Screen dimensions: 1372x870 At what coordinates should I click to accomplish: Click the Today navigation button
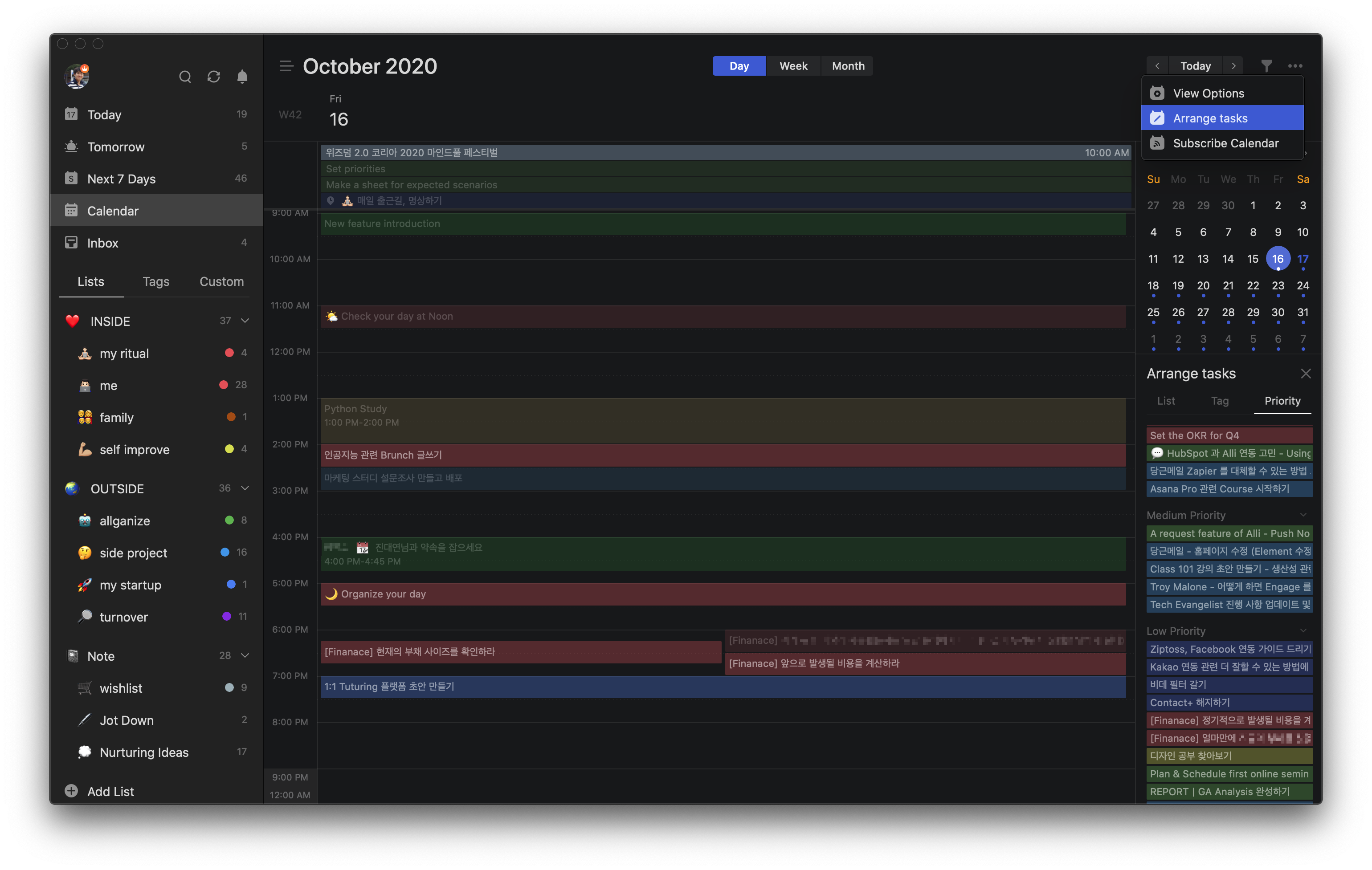tap(1195, 66)
